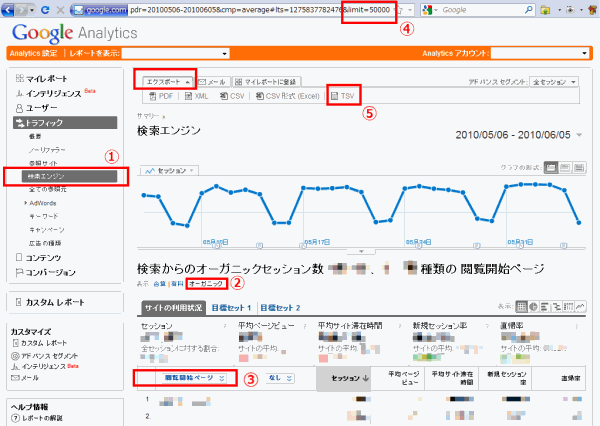600x426 pixels.
Task: Open キャンペーン report
Action: tap(47, 230)
